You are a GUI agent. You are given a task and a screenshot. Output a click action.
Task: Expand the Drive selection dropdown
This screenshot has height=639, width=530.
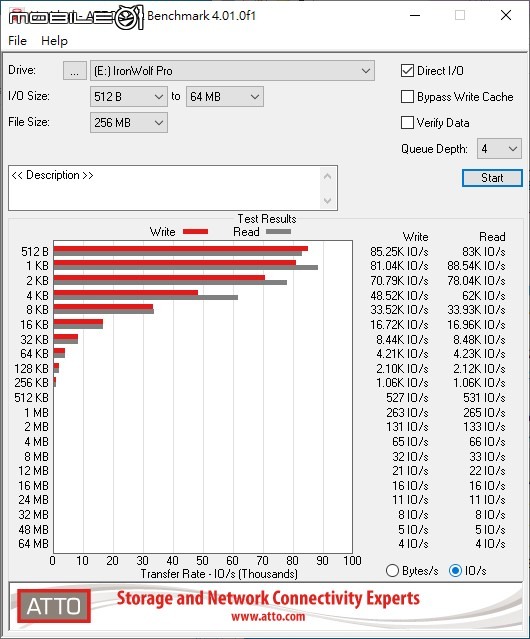pos(232,71)
